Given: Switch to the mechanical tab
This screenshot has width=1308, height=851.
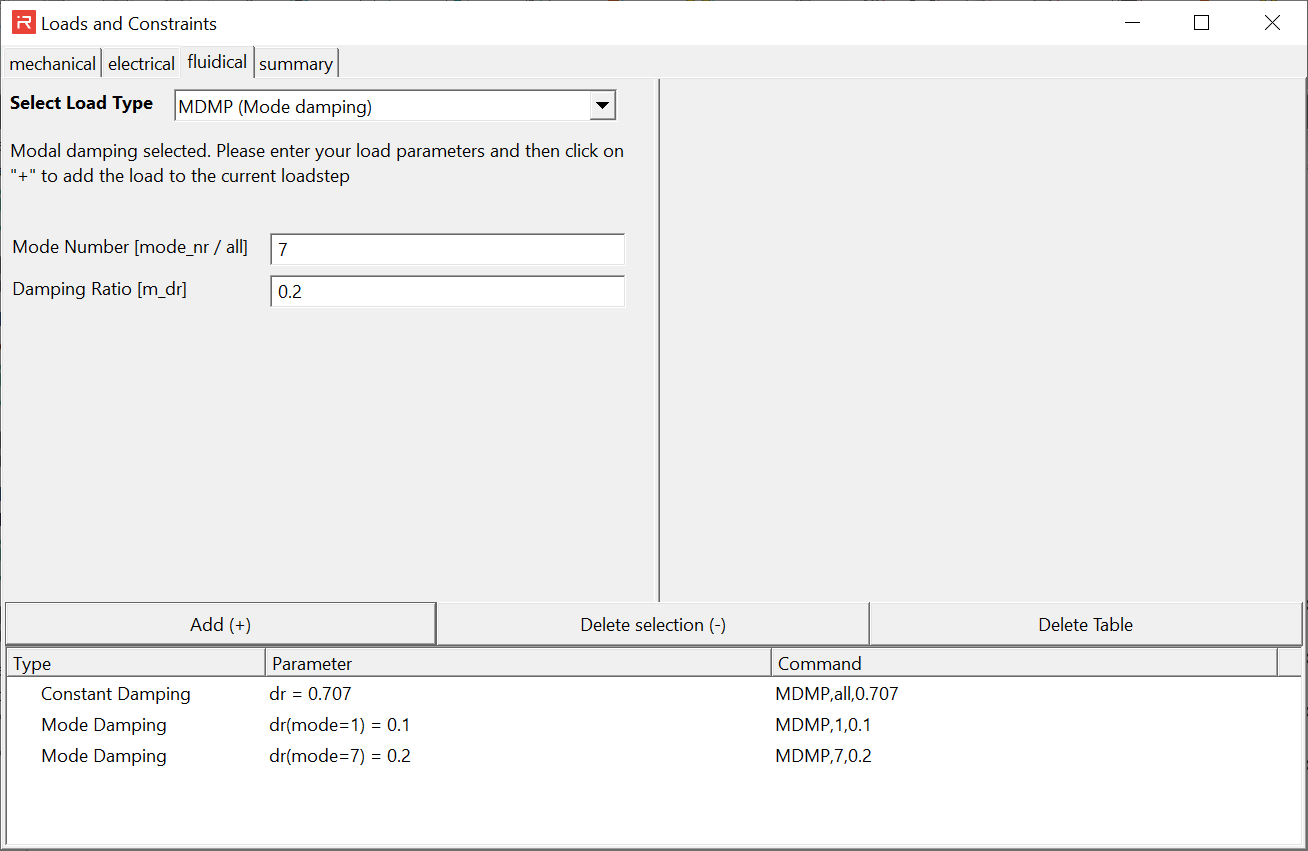Looking at the screenshot, I should (x=52, y=63).
